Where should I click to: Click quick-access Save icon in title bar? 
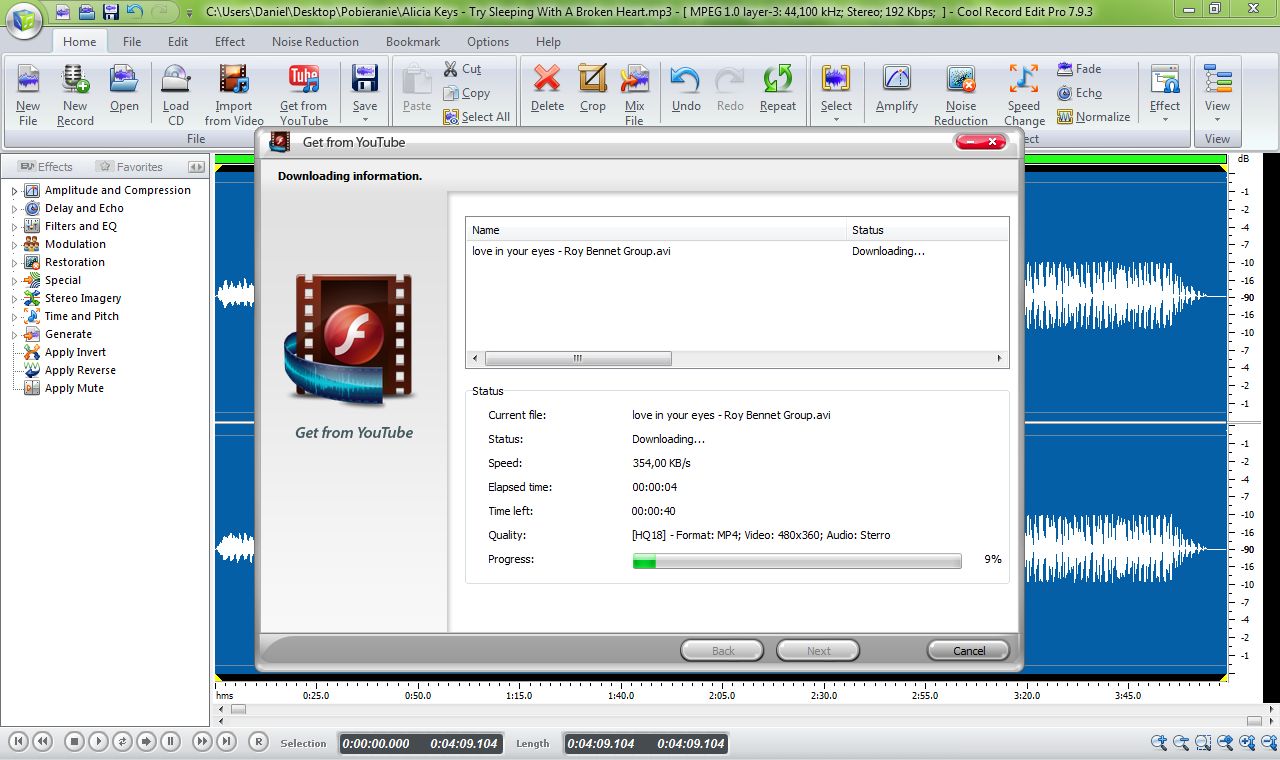(111, 12)
